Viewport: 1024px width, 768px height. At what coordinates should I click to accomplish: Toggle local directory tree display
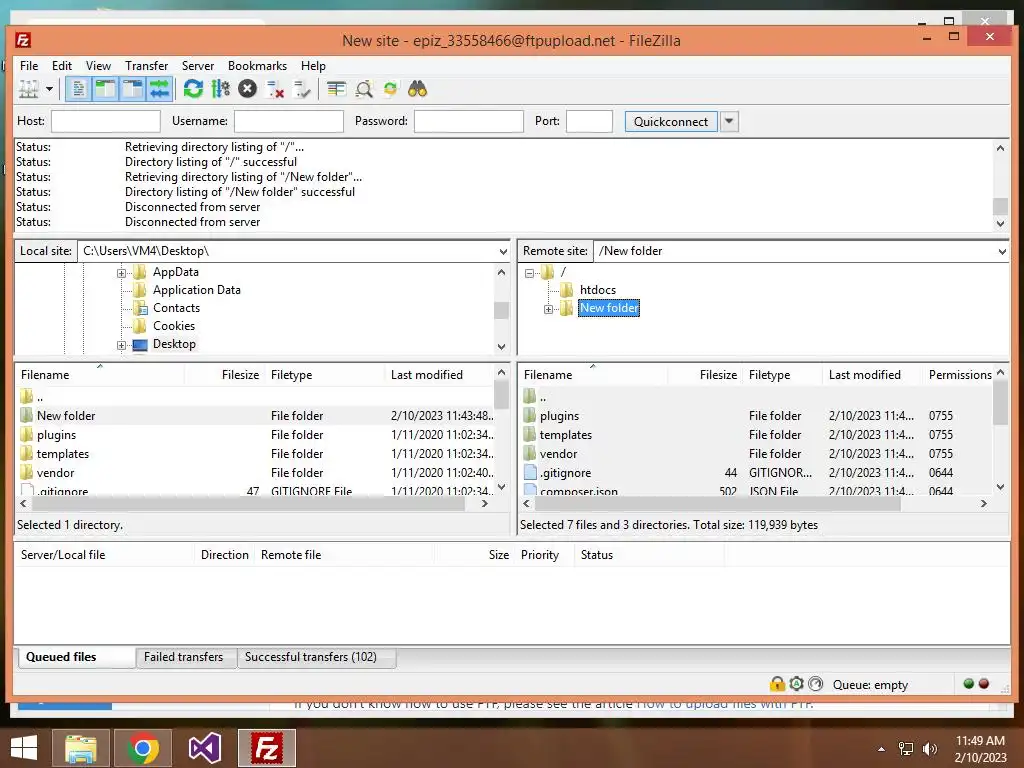point(105,89)
